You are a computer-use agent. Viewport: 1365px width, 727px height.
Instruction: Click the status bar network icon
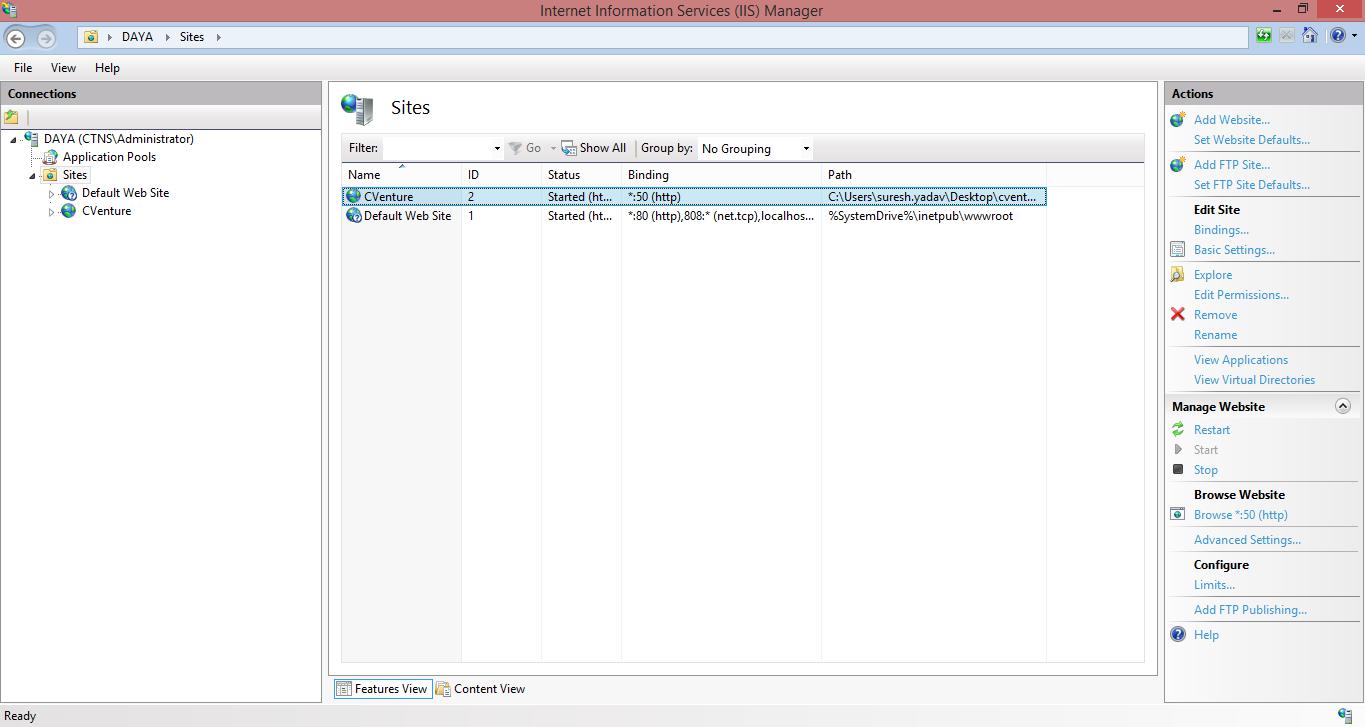[1345, 716]
